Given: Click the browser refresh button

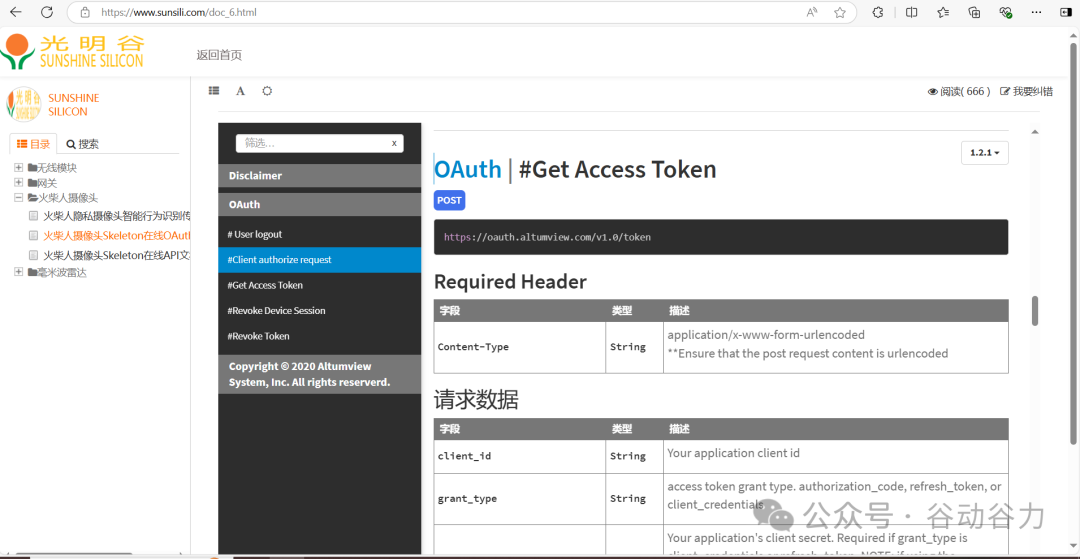Looking at the screenshot, I should pyautogui.click(x=47, y=13).
